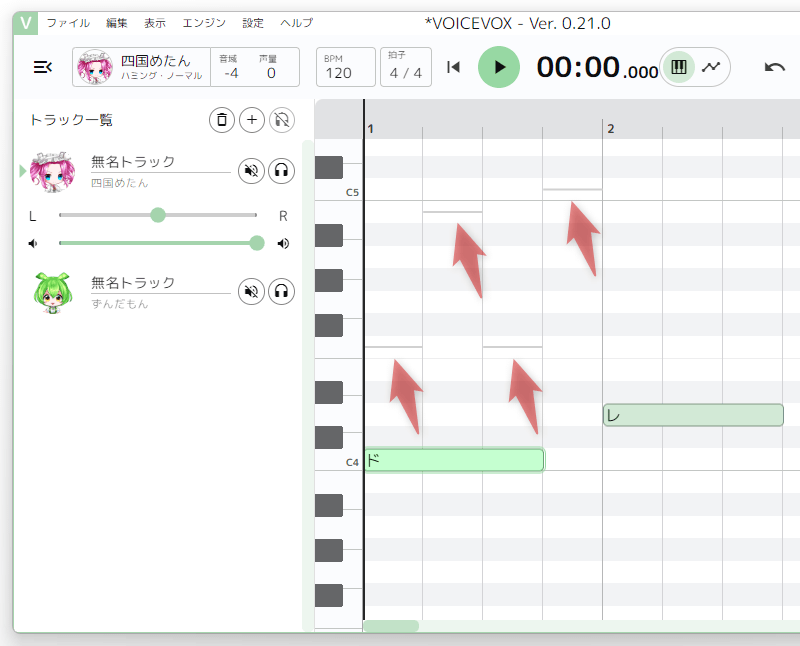Undo the last action

tap(774, 67)
